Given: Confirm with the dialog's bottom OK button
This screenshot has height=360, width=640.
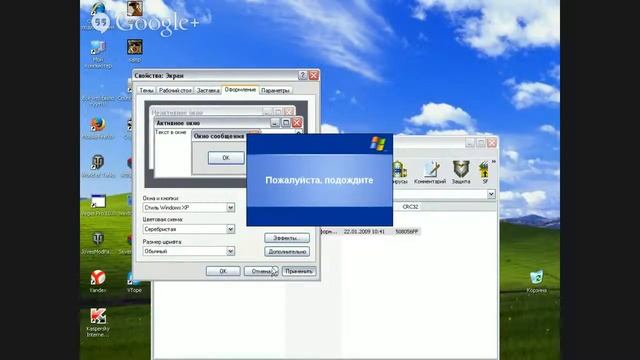Looking at the screenshot, I should pos(223,271).
